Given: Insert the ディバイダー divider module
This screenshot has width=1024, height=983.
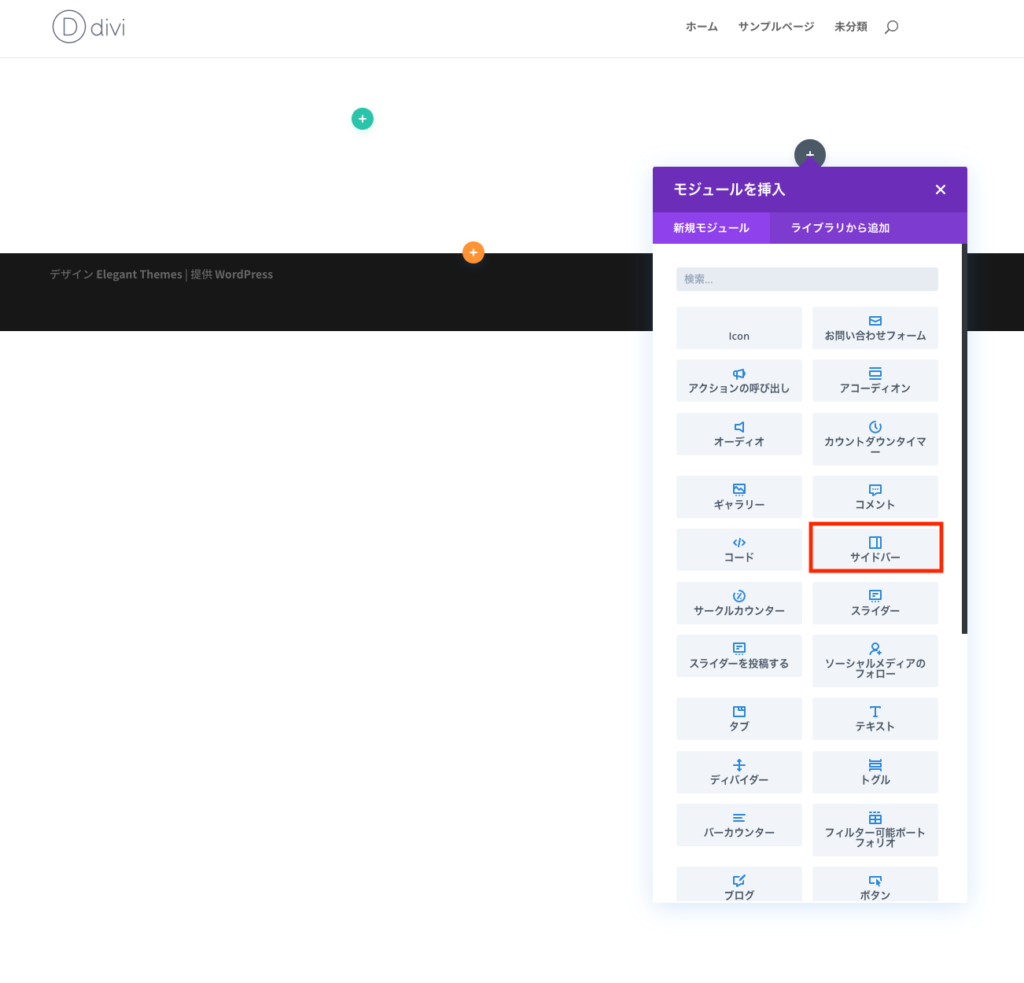Looking at the screenshot, I should (x=738, y=772).
